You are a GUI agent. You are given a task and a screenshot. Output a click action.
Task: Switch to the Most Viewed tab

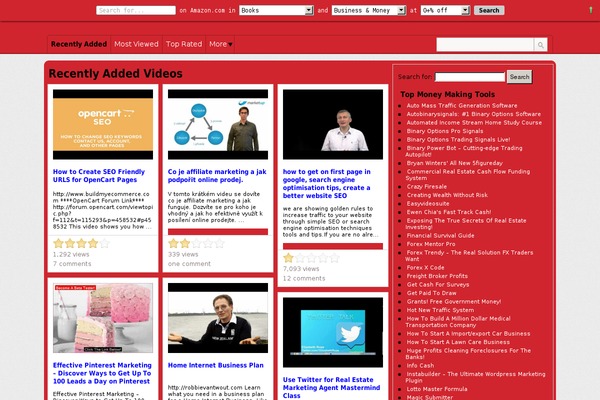[x=136, y=44]
